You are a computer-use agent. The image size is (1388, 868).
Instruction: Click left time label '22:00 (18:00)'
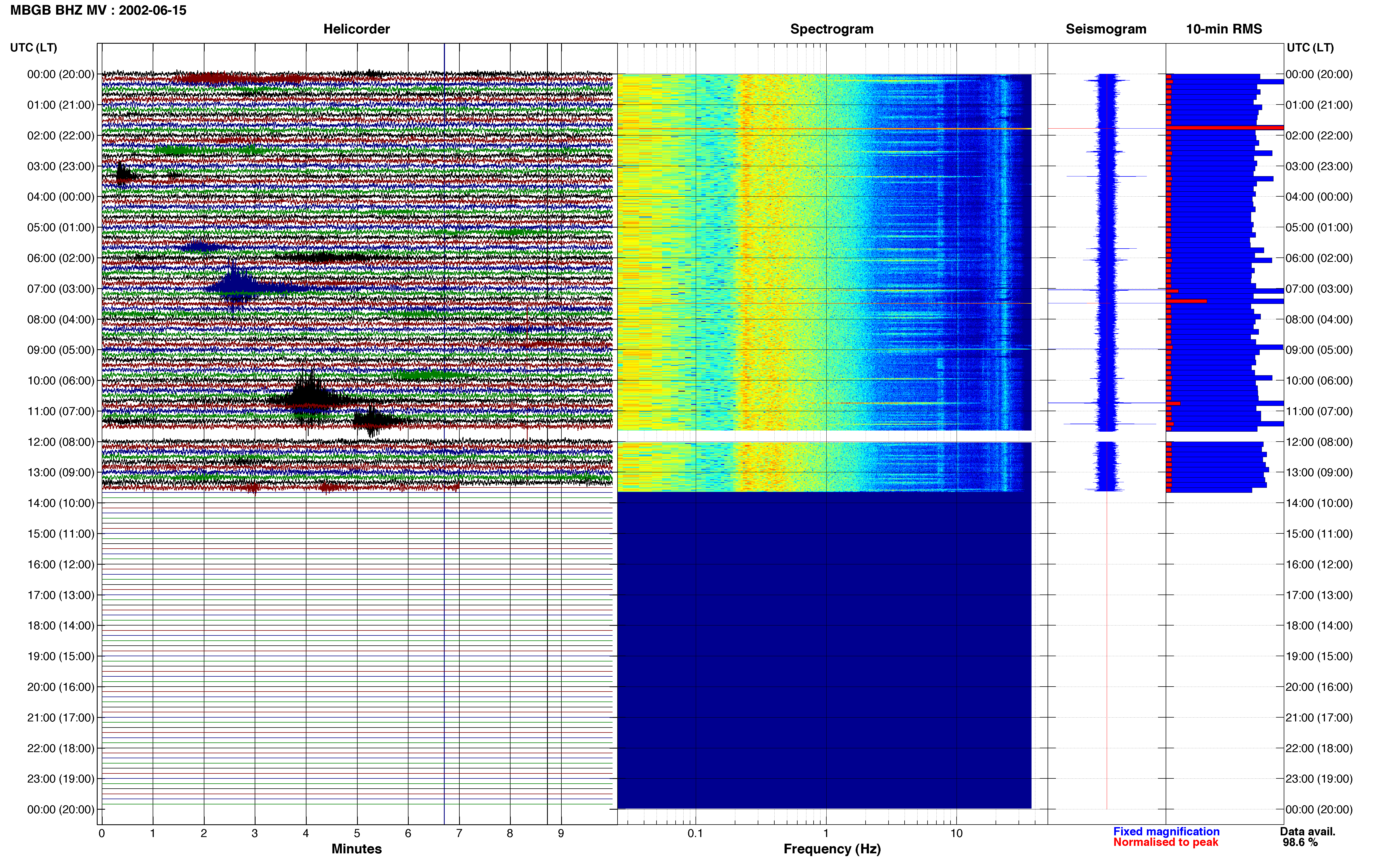pyautogui.click(x=60, y=748)
